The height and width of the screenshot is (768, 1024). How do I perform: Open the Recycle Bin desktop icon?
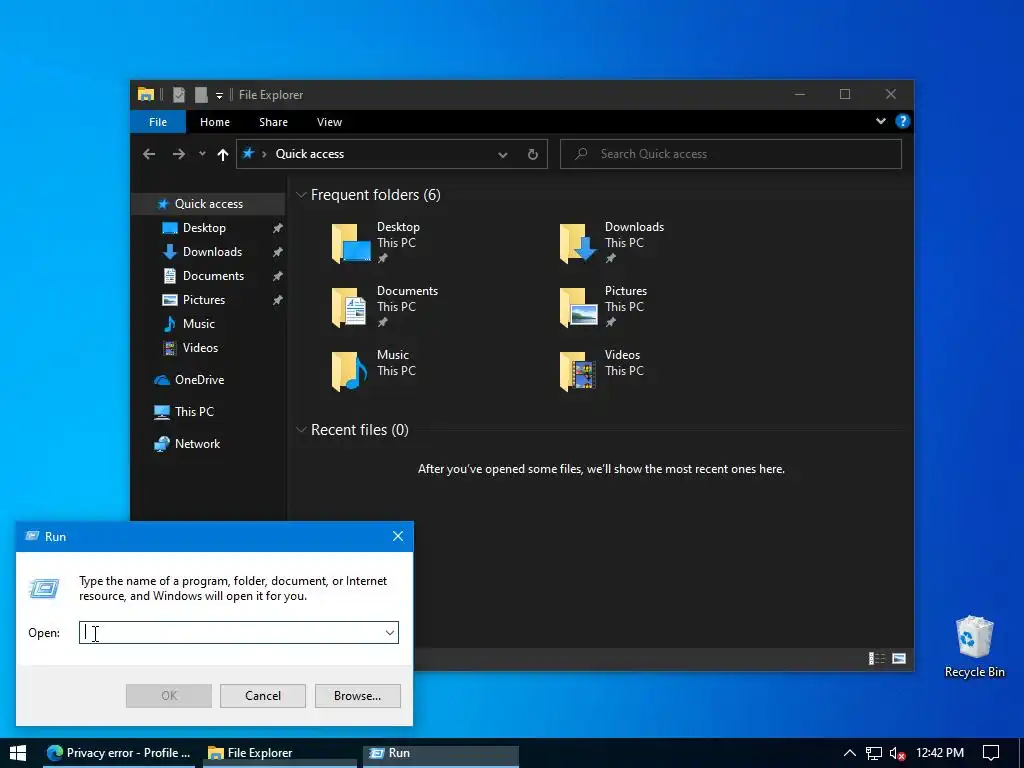tap(974, 647)
